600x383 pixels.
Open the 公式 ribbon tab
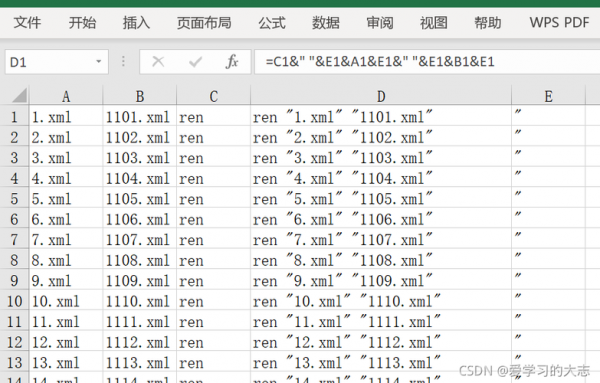[272, 23]
